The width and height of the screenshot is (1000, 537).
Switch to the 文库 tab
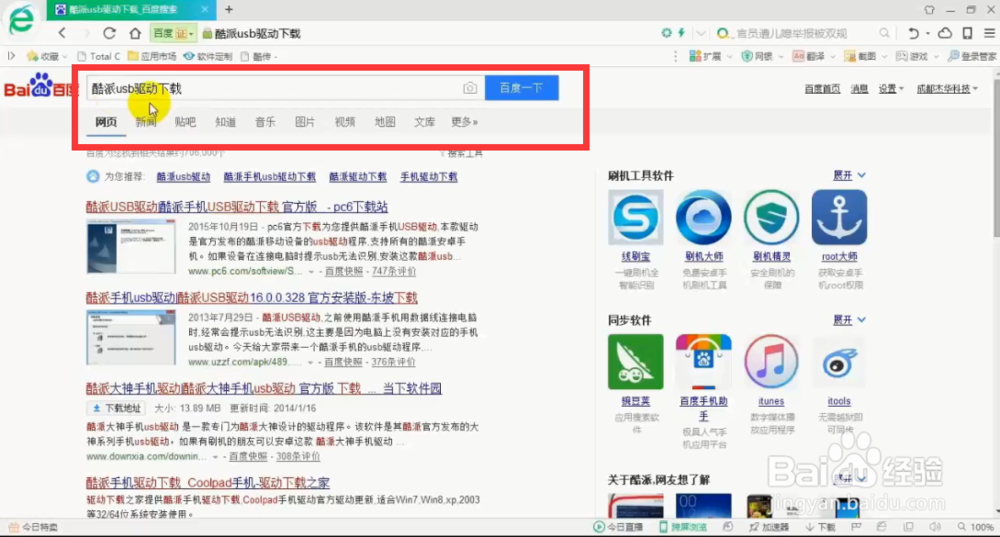click(424, 122)
